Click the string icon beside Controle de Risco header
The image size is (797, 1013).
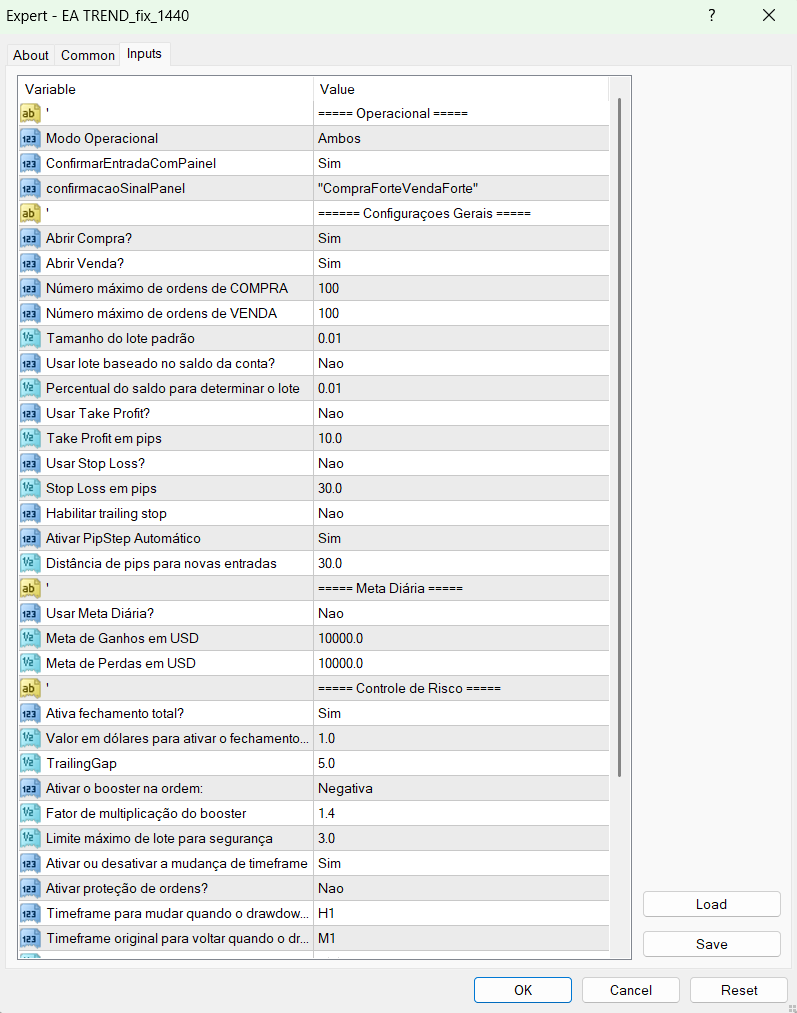30,688
